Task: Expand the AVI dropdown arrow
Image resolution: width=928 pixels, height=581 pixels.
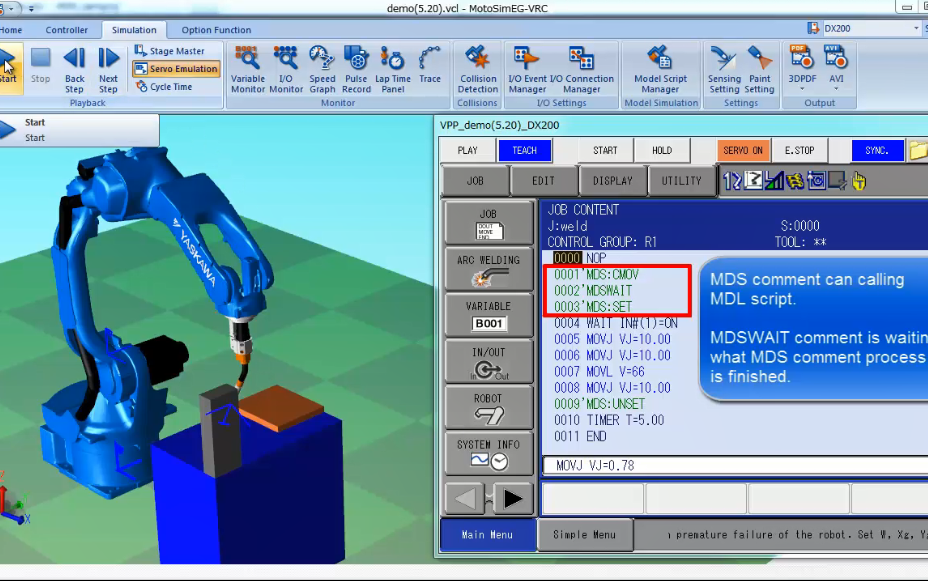Action: (x=836, y=89)
